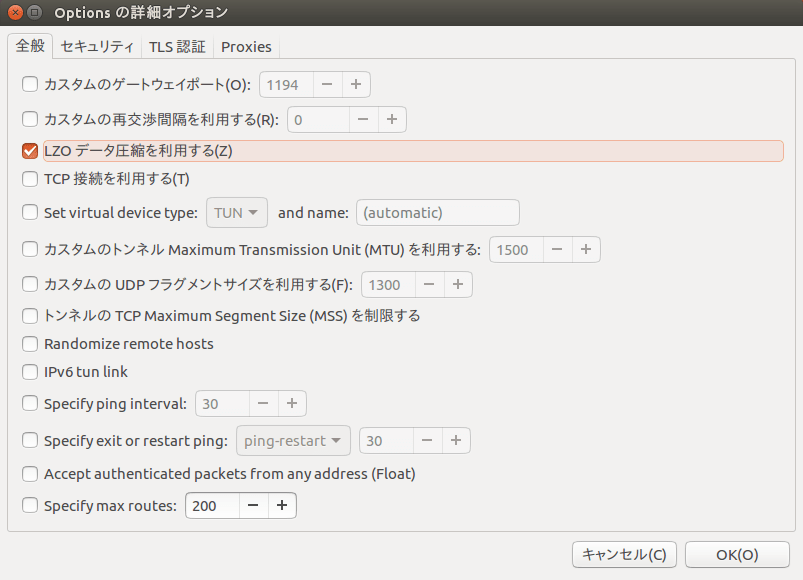This screenshot has width=803, height=580.
Task: Enable IPv6 tun link
Action: click(29, 372)
